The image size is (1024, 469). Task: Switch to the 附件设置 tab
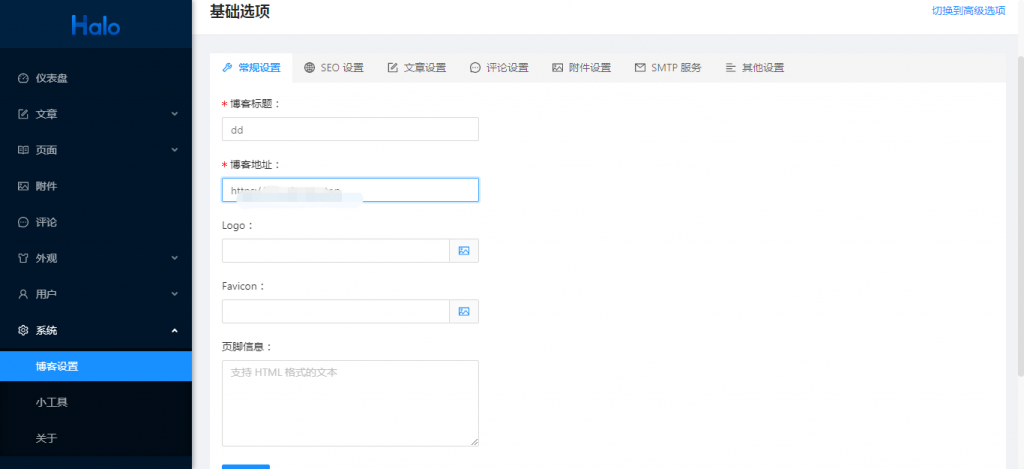[x=581, y=67]
